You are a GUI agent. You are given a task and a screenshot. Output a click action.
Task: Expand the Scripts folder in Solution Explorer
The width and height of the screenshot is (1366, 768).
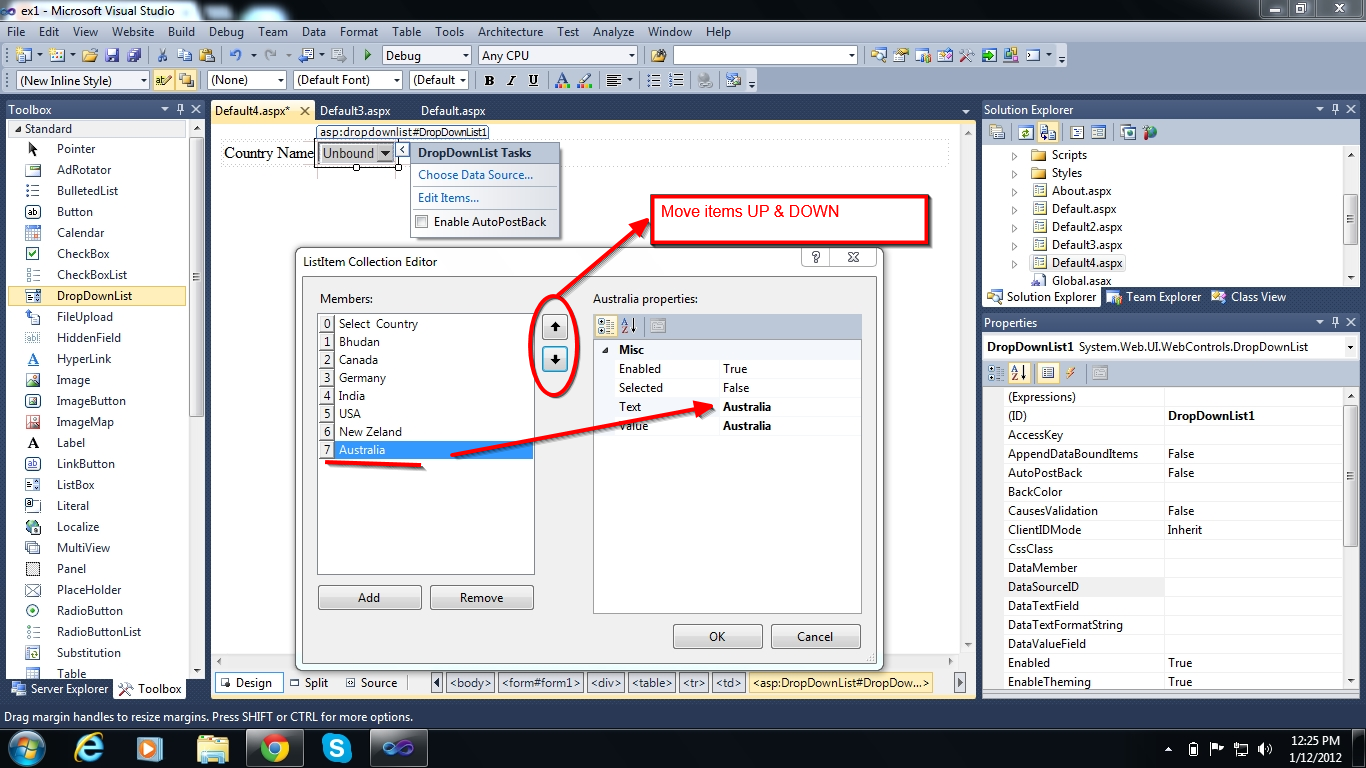1014,156
